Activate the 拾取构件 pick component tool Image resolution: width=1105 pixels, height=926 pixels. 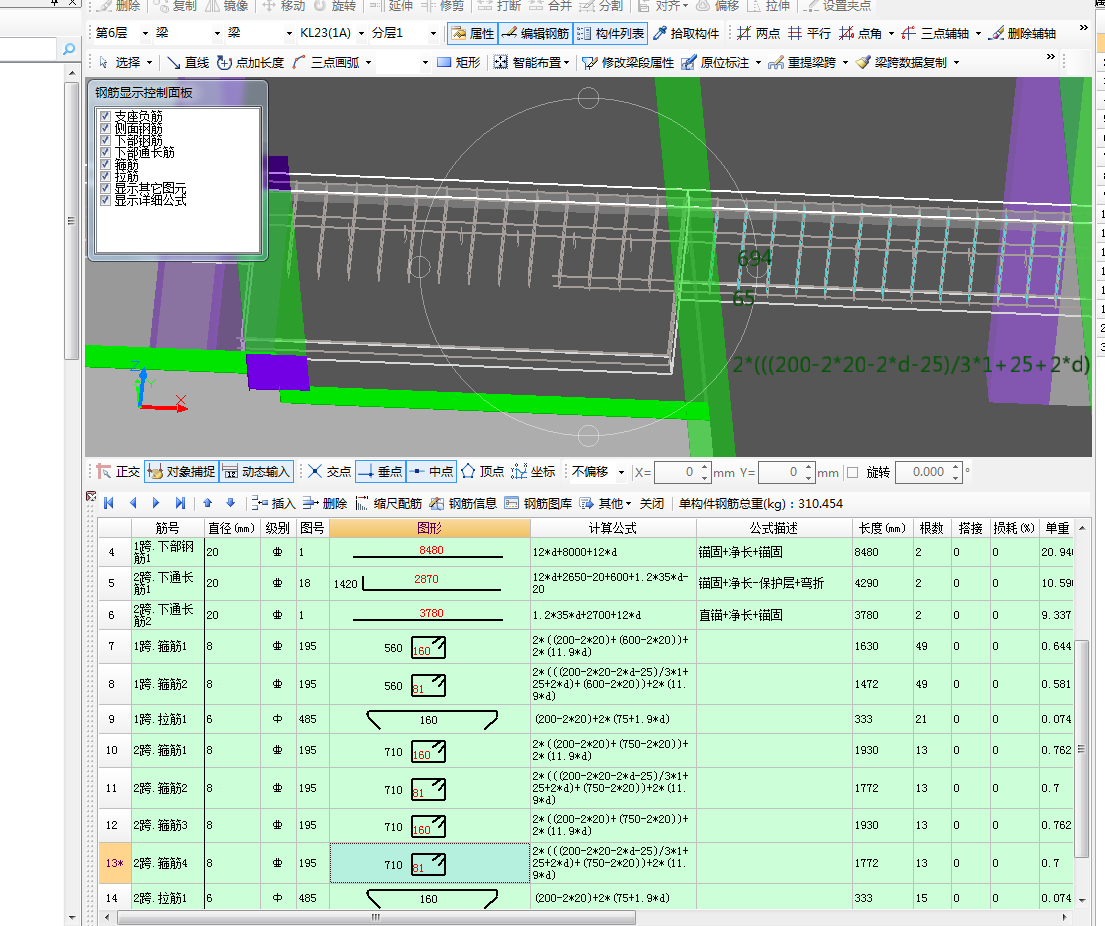pos(686,33)
